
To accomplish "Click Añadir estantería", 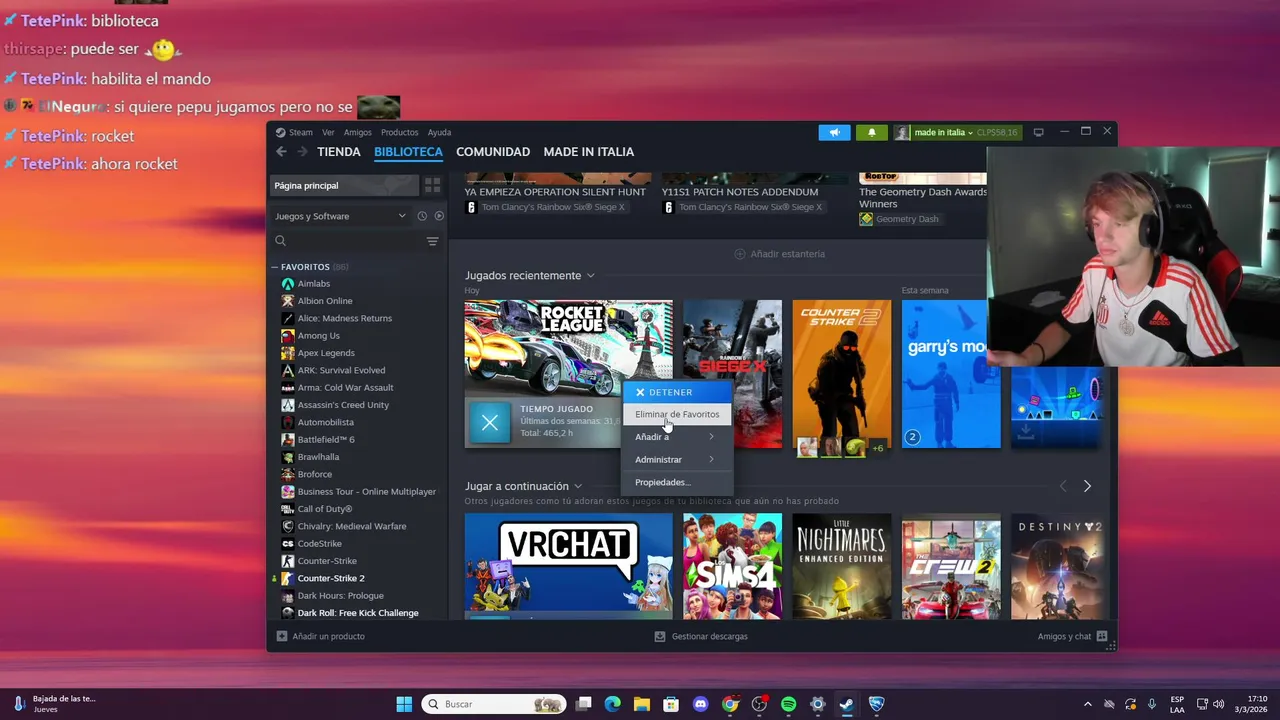I will tap(780, 254).
